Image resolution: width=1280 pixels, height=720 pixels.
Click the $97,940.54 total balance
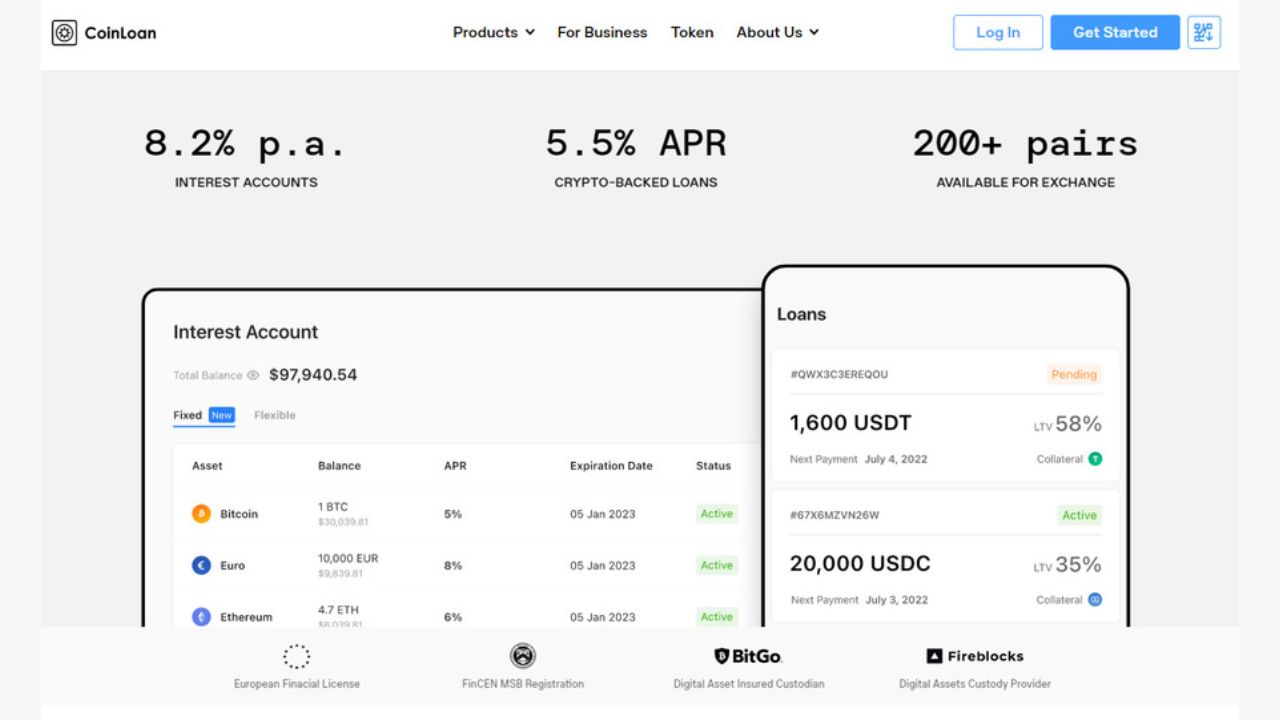coord(313,375)
